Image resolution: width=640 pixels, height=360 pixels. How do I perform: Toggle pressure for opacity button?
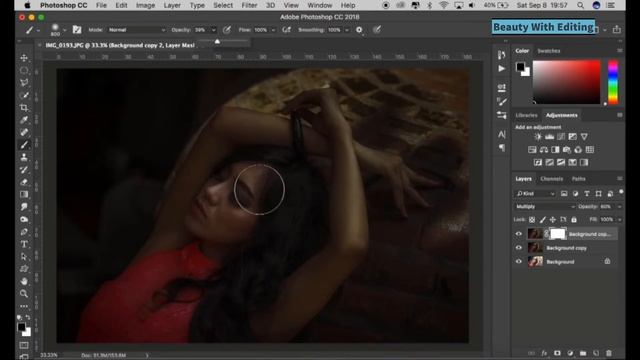(x=227, y=30)
